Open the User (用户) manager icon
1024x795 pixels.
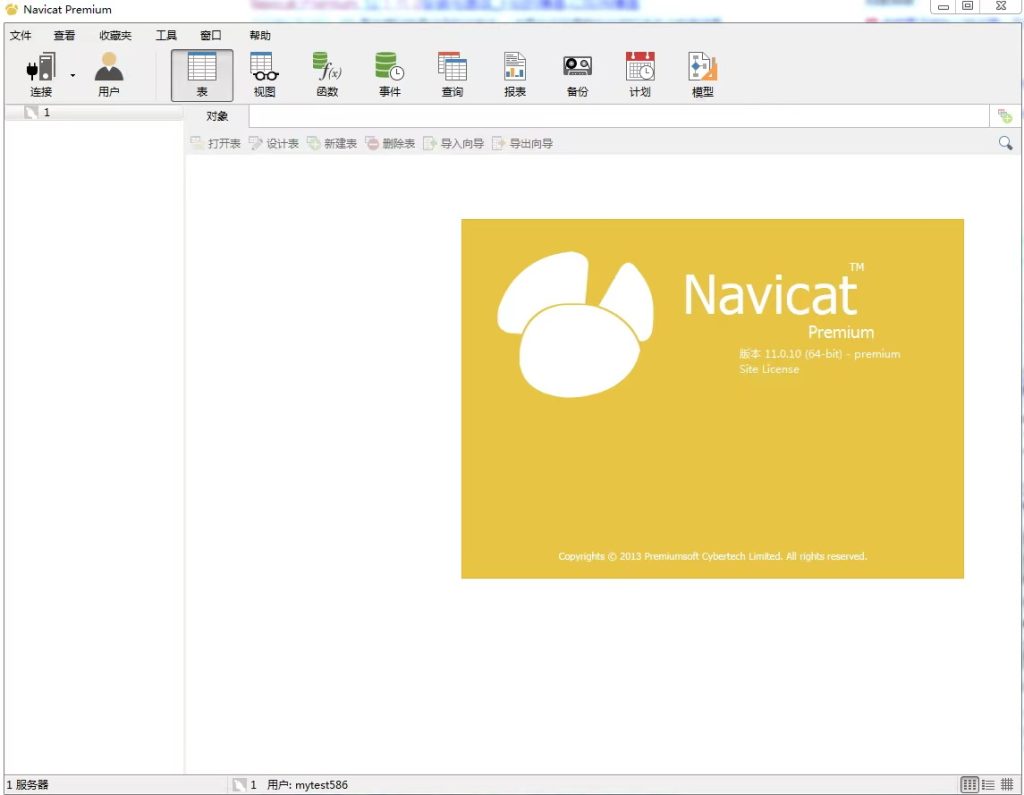[109, 68]
